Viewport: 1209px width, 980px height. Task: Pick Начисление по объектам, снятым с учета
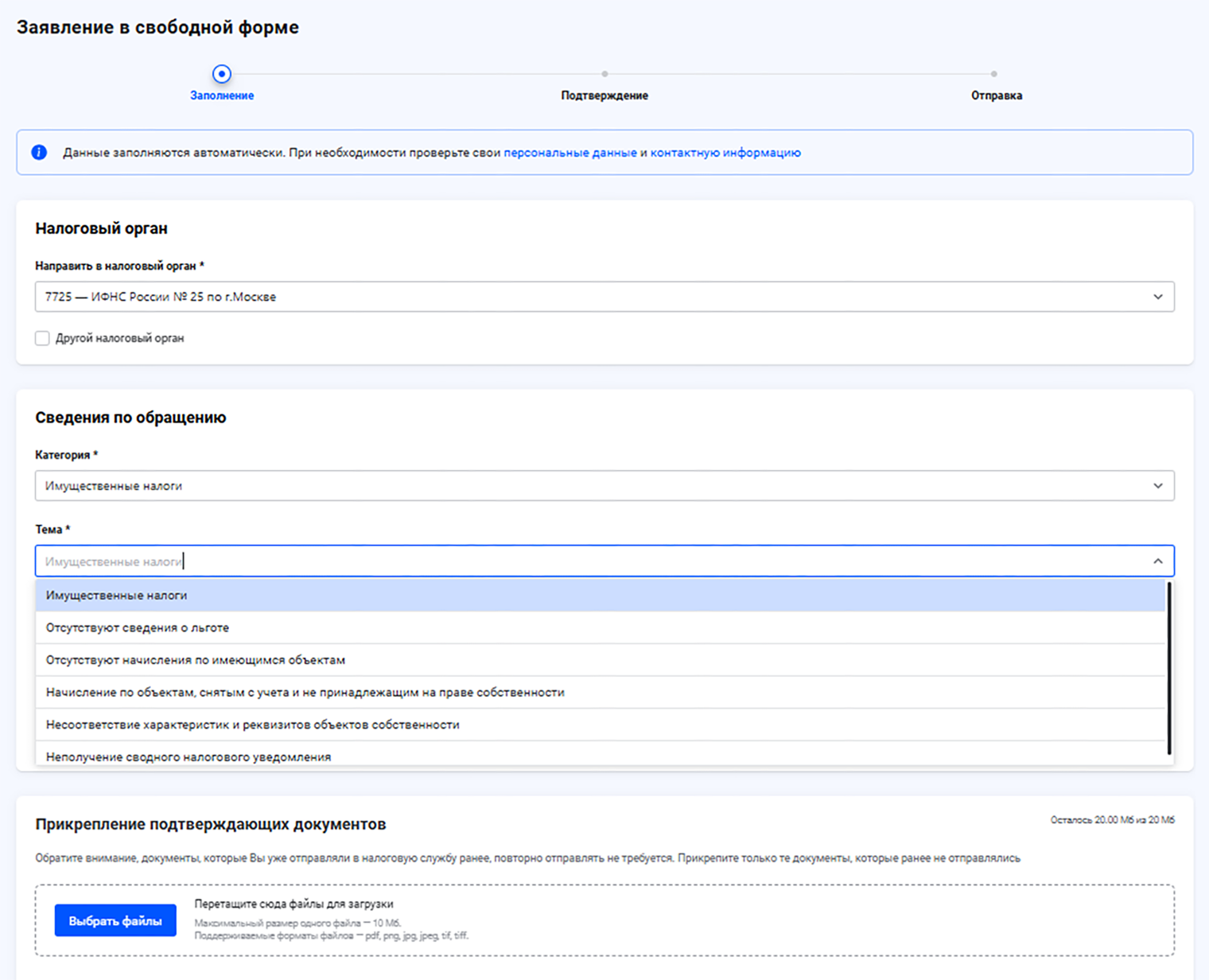tap(305, 692)
